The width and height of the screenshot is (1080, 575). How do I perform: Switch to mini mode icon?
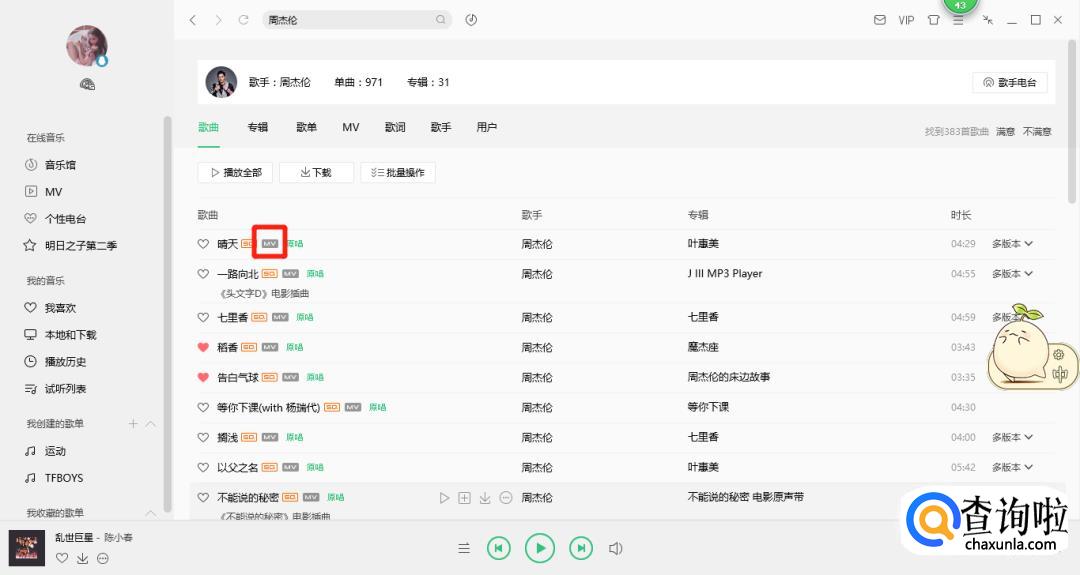[988, 20]
